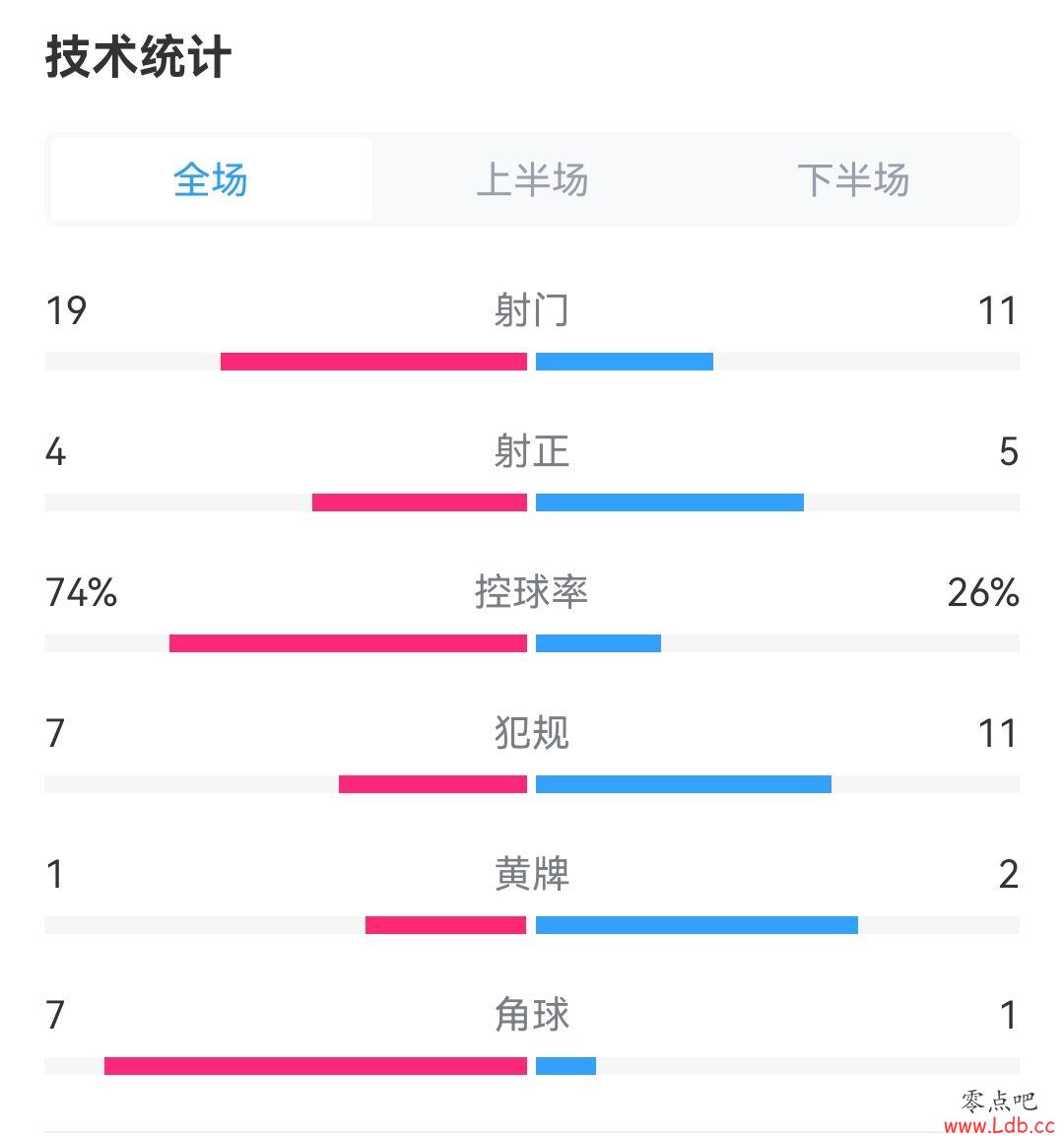Click the red 角球 bar
The height and width of the screenshot is (1136, 1064).
(x=316, y=1066)
